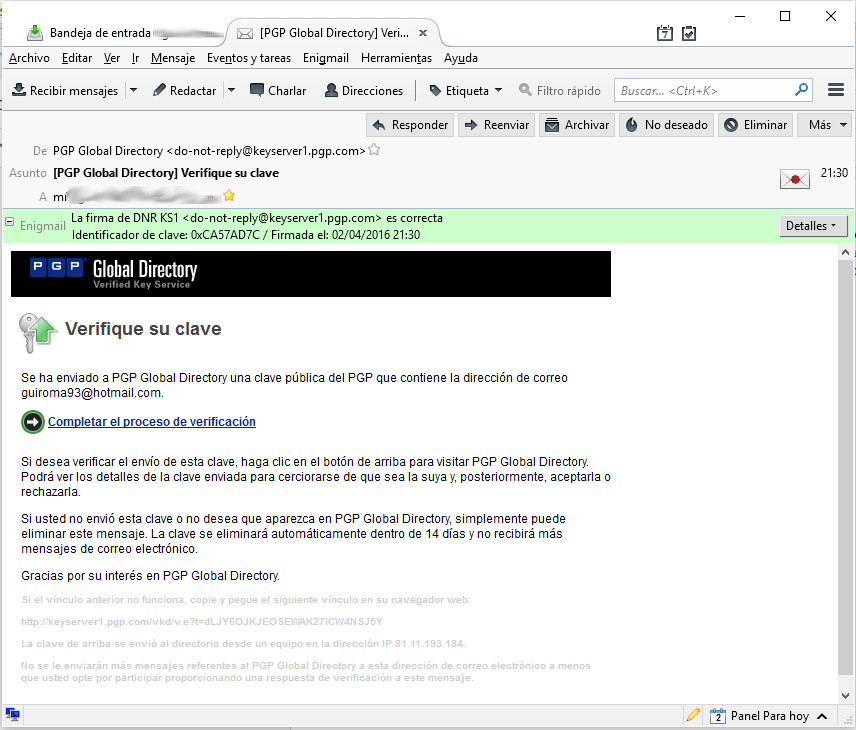
Task: Expand Panel Para hoy chevron arrow
Action: (x=822, y=716)
